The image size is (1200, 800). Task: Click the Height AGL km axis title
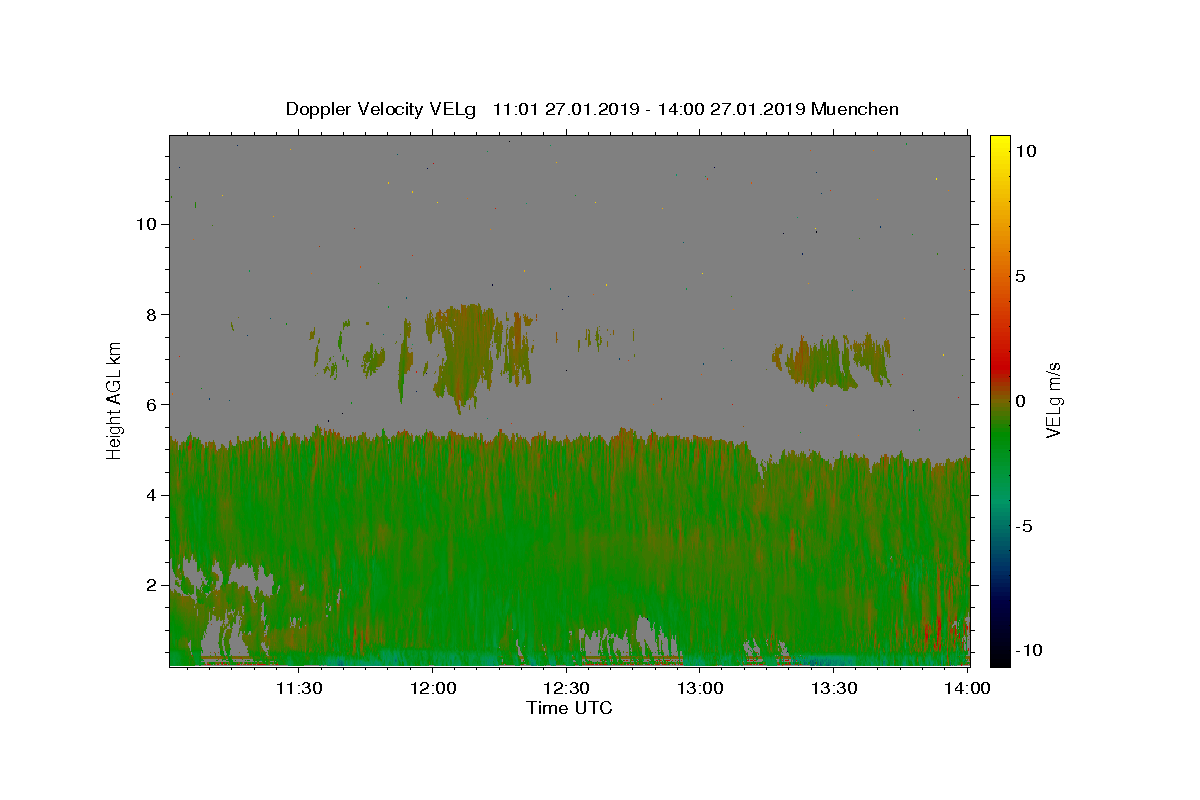click(x=115, y=400)
